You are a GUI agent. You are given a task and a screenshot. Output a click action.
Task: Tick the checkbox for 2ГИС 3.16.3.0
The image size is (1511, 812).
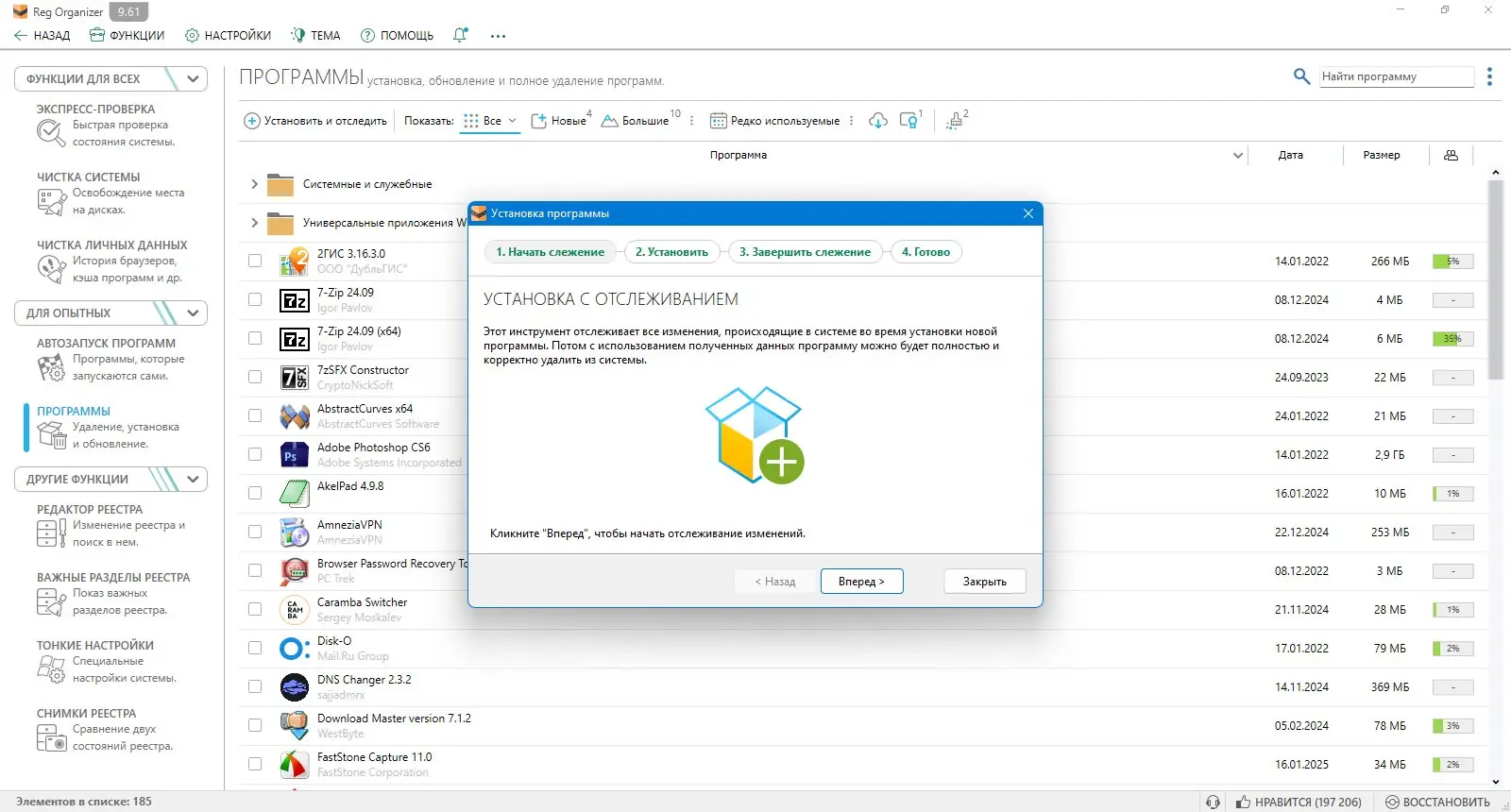[x=255, y=261]
